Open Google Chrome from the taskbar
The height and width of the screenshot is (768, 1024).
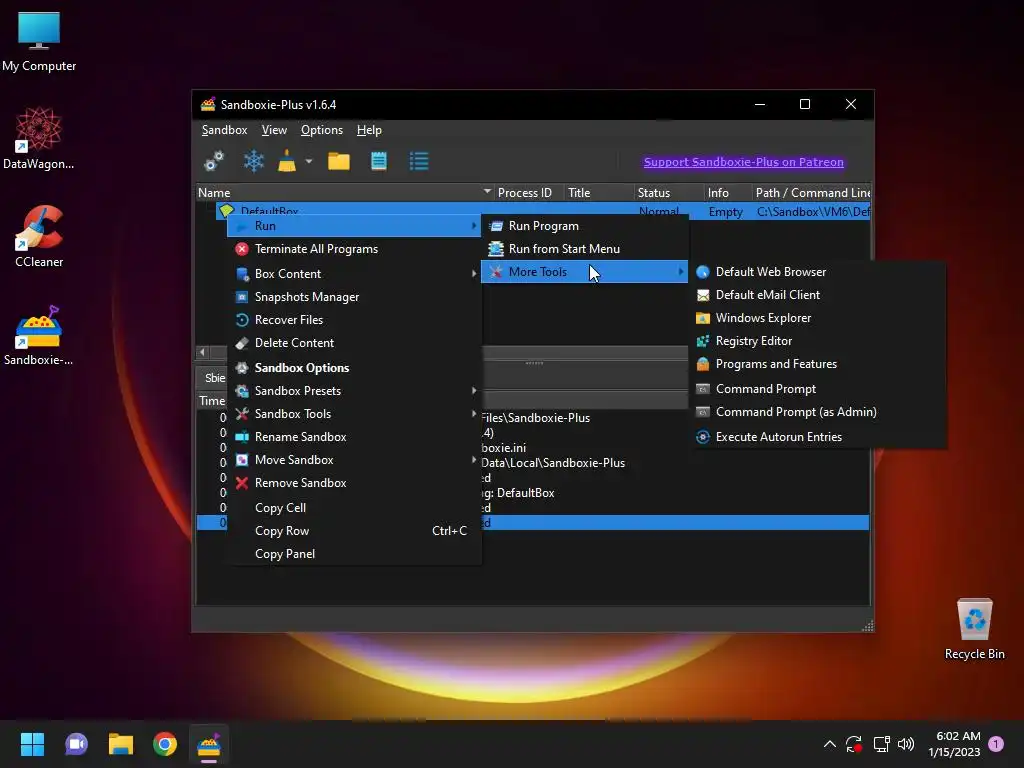[165, 744]
